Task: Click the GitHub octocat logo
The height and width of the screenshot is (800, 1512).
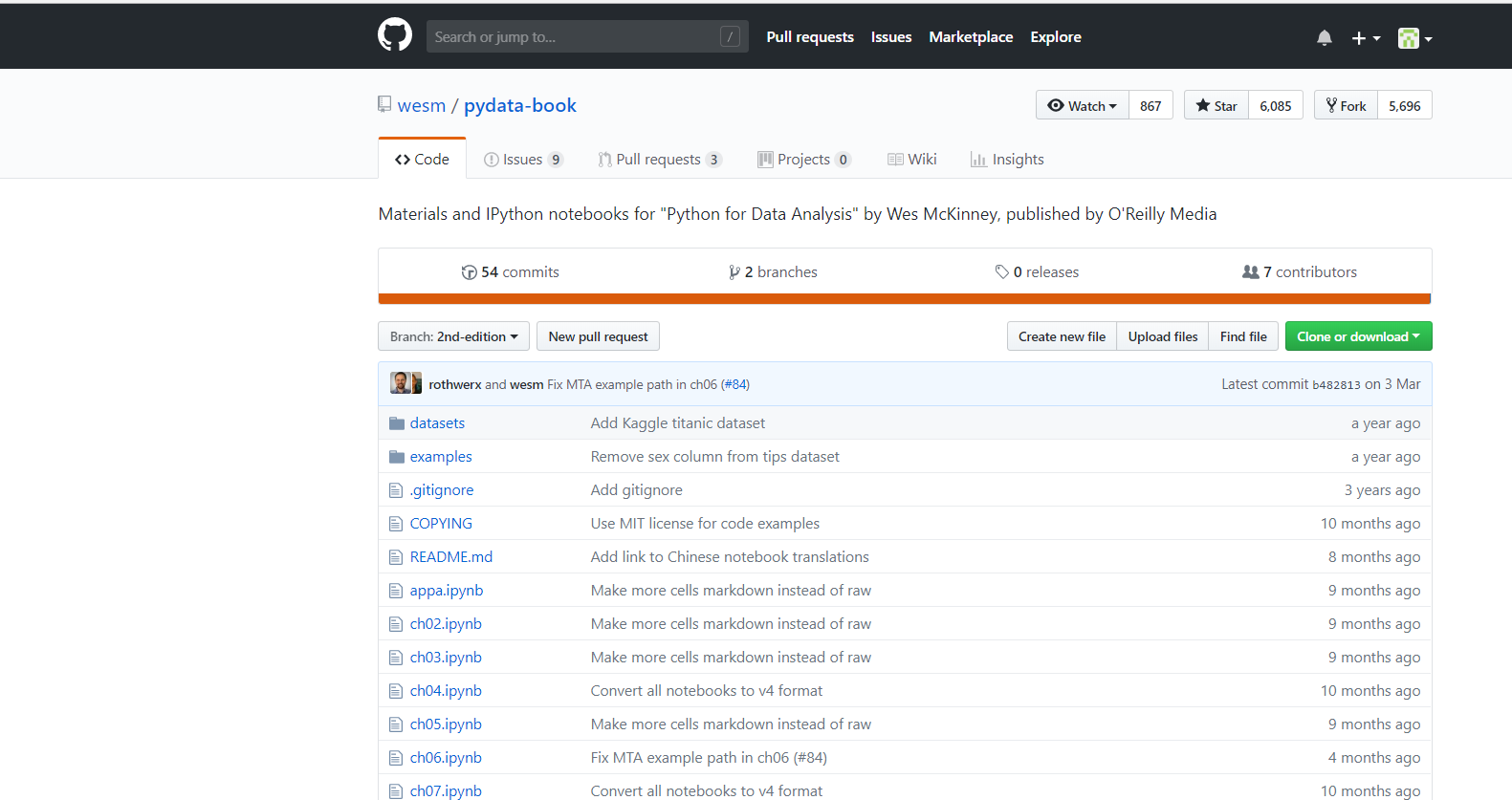Action: tap(394, 35)
